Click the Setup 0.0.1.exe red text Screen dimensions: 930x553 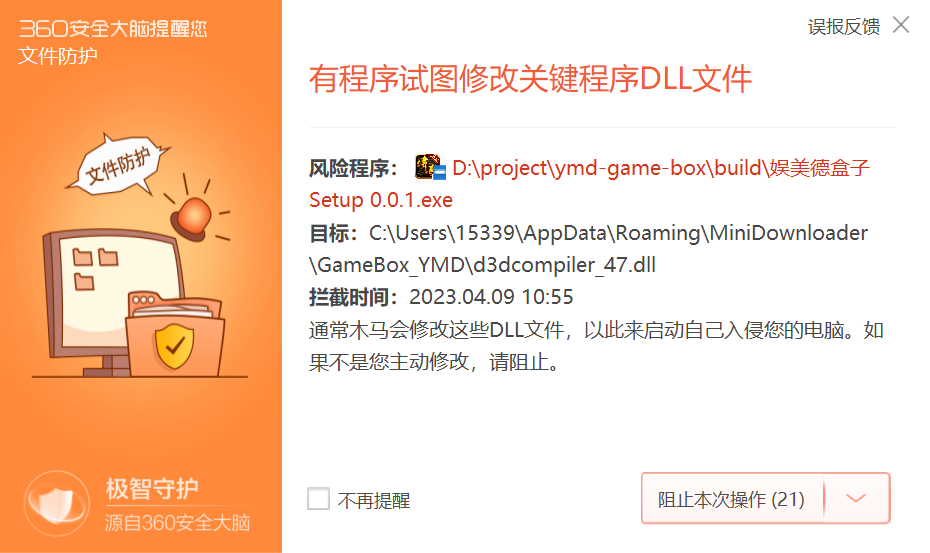381,200
